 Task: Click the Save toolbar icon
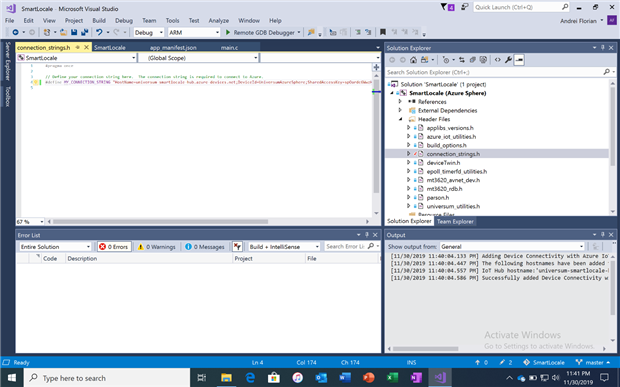tap(74, 32)
